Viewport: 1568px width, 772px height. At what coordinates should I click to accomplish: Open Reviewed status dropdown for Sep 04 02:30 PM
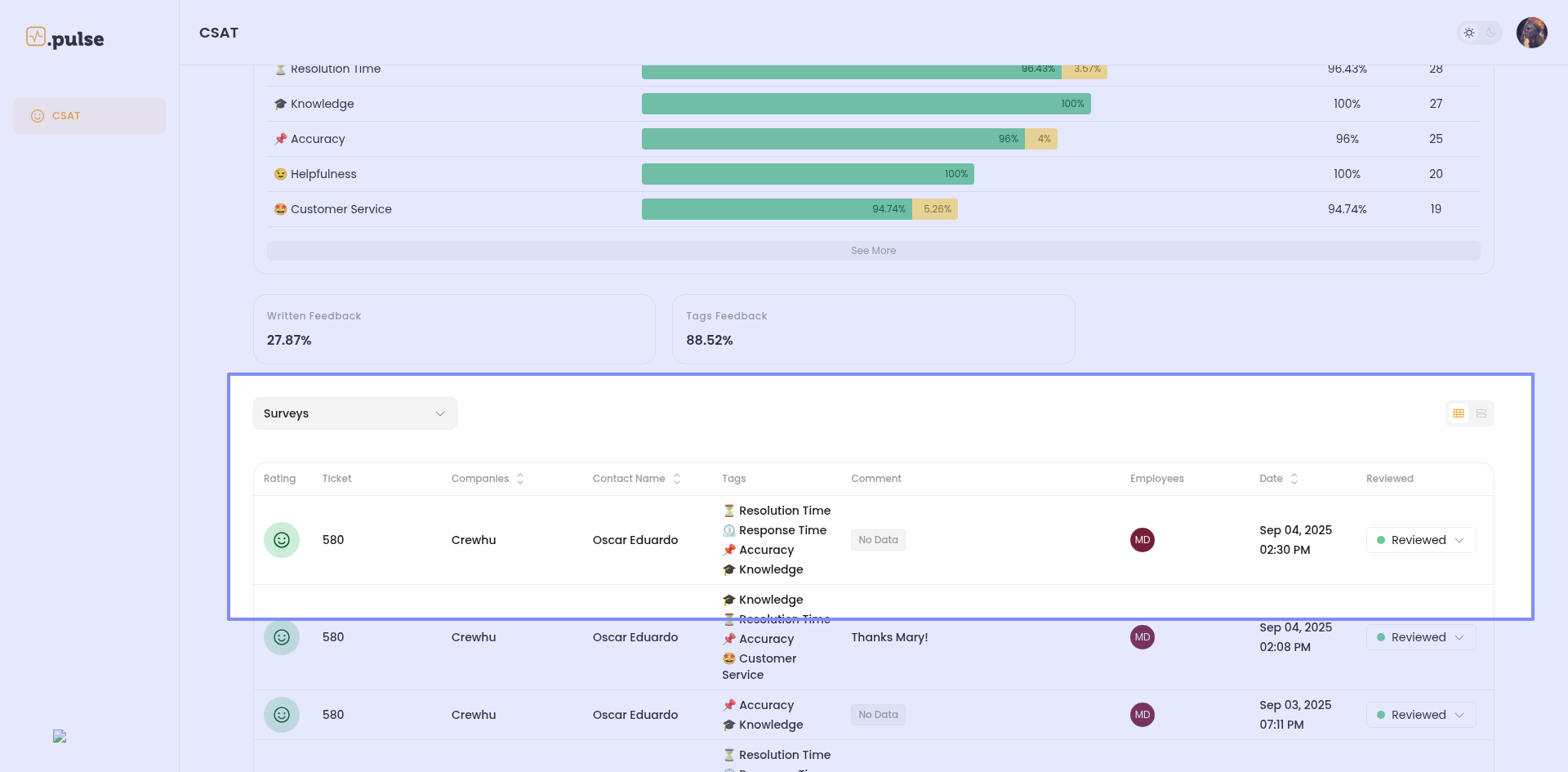(1421, 540)
